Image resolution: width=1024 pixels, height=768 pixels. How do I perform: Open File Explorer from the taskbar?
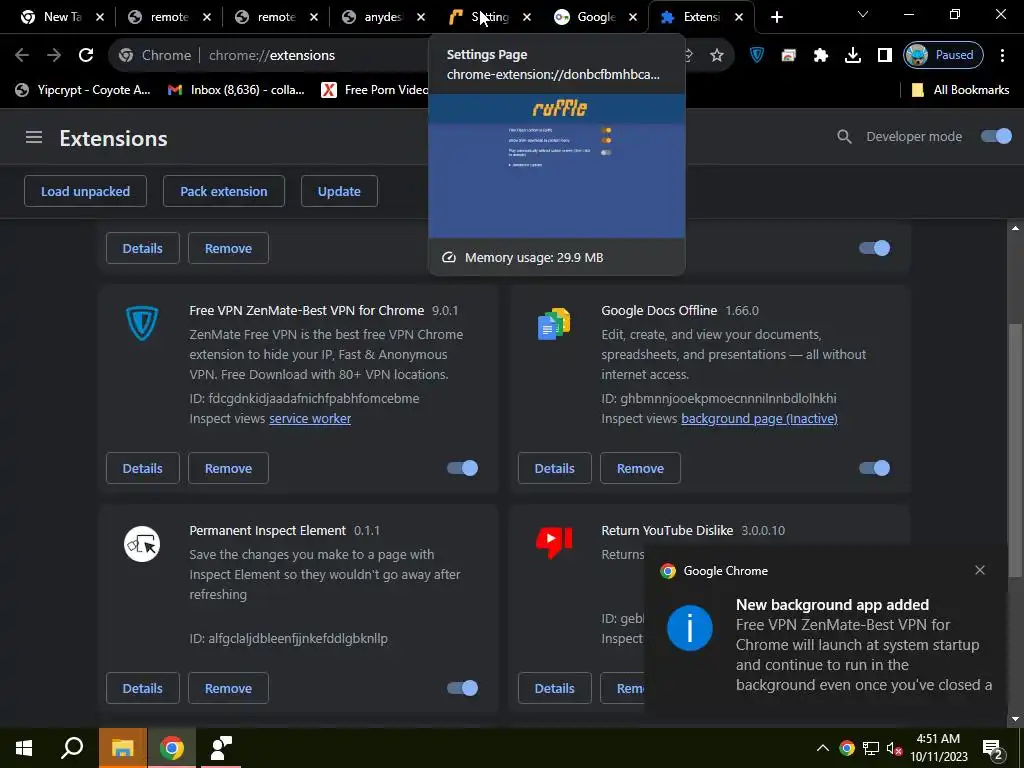click(122, 748)
